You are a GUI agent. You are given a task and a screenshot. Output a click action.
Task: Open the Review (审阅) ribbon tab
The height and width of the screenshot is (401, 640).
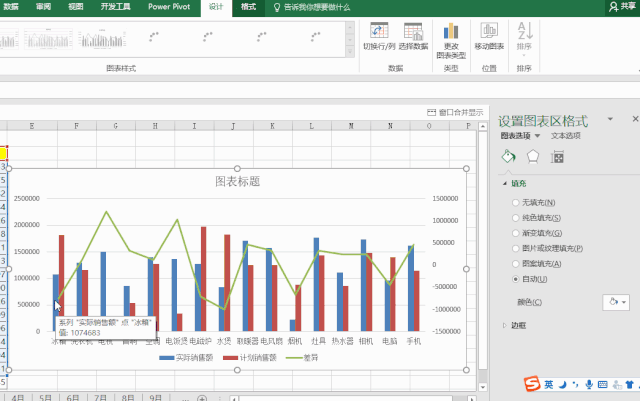point(43,7)
